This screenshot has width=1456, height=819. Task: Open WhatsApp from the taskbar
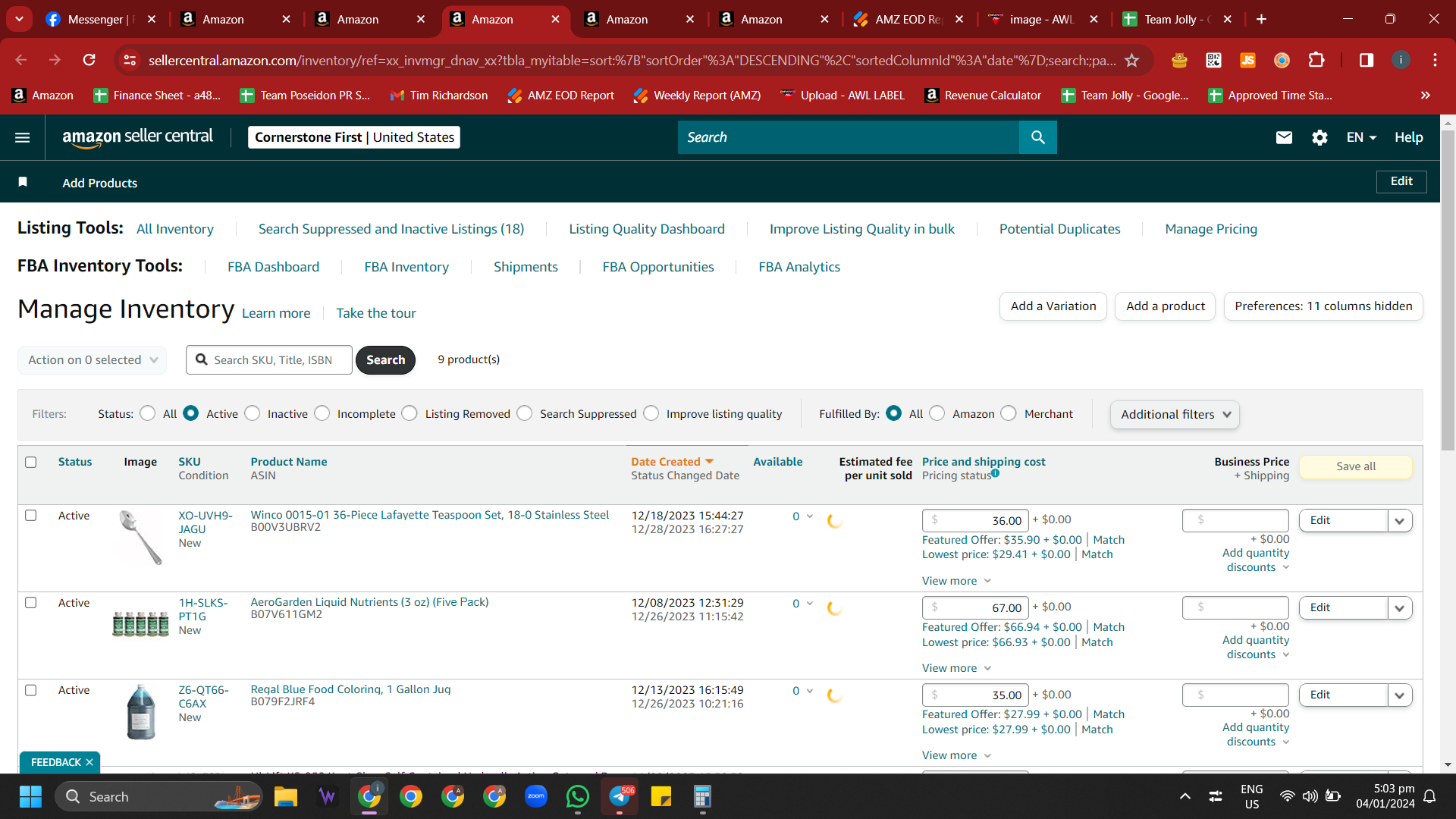[x=578, y=796]
